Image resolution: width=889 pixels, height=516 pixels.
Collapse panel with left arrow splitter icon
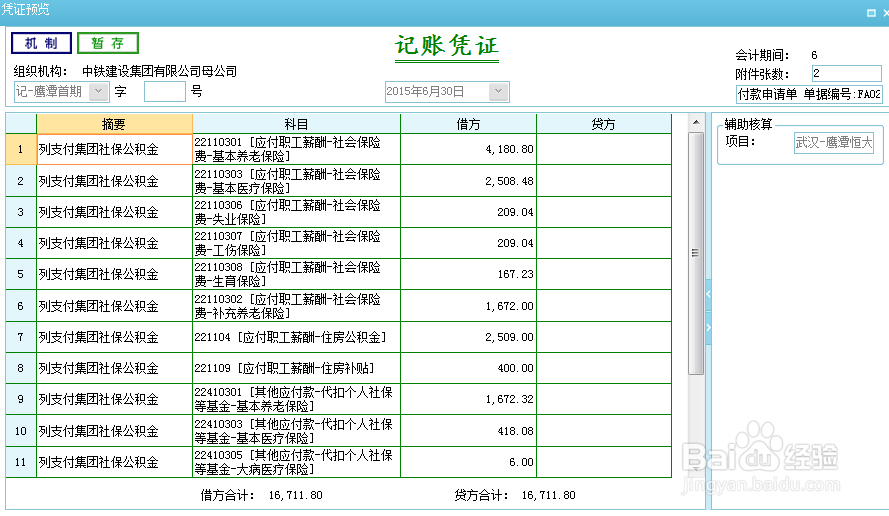pyautogui.click(x=708, y=294)
